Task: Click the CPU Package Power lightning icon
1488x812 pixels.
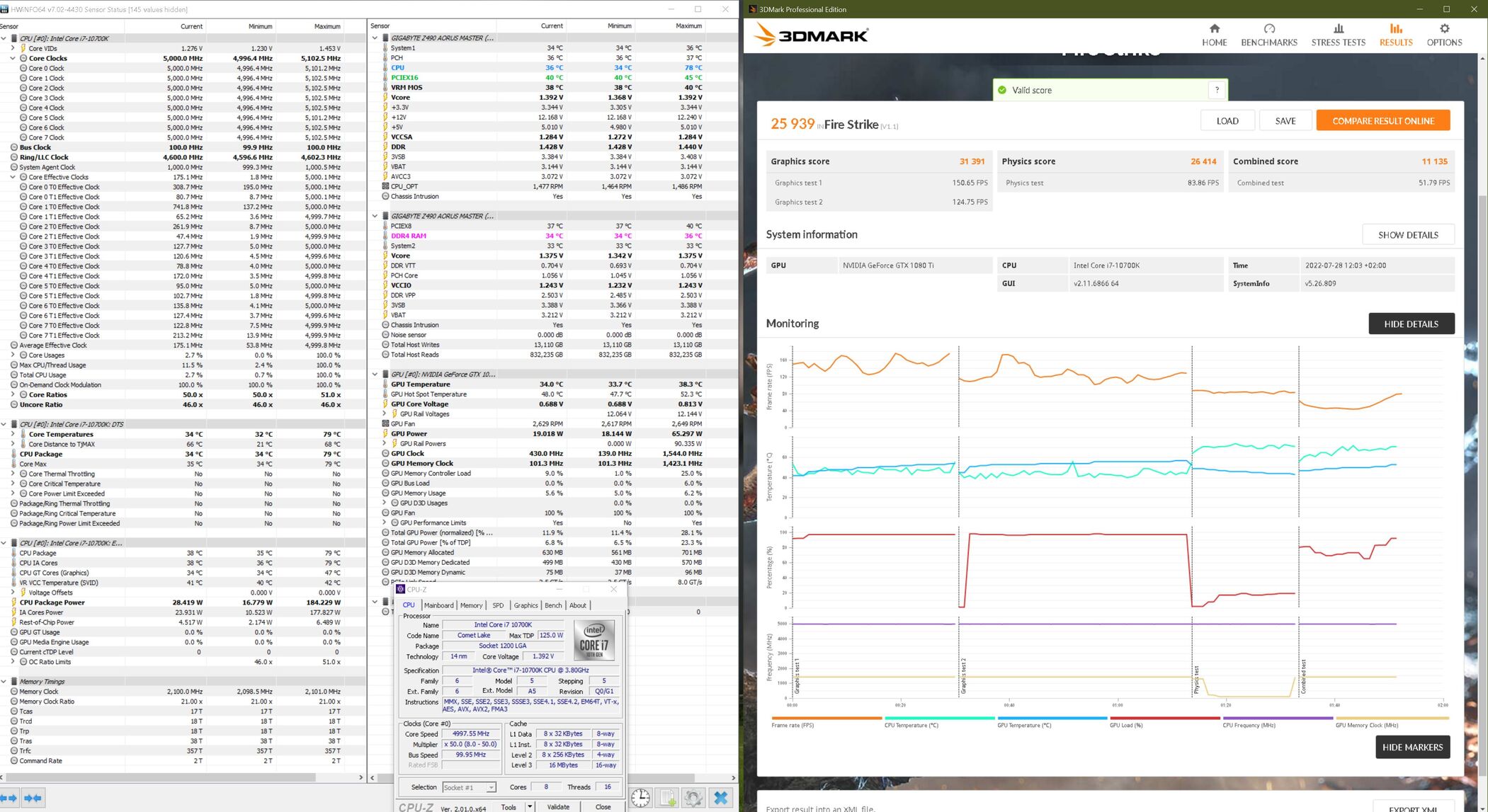Action: (x=14, y=602)
